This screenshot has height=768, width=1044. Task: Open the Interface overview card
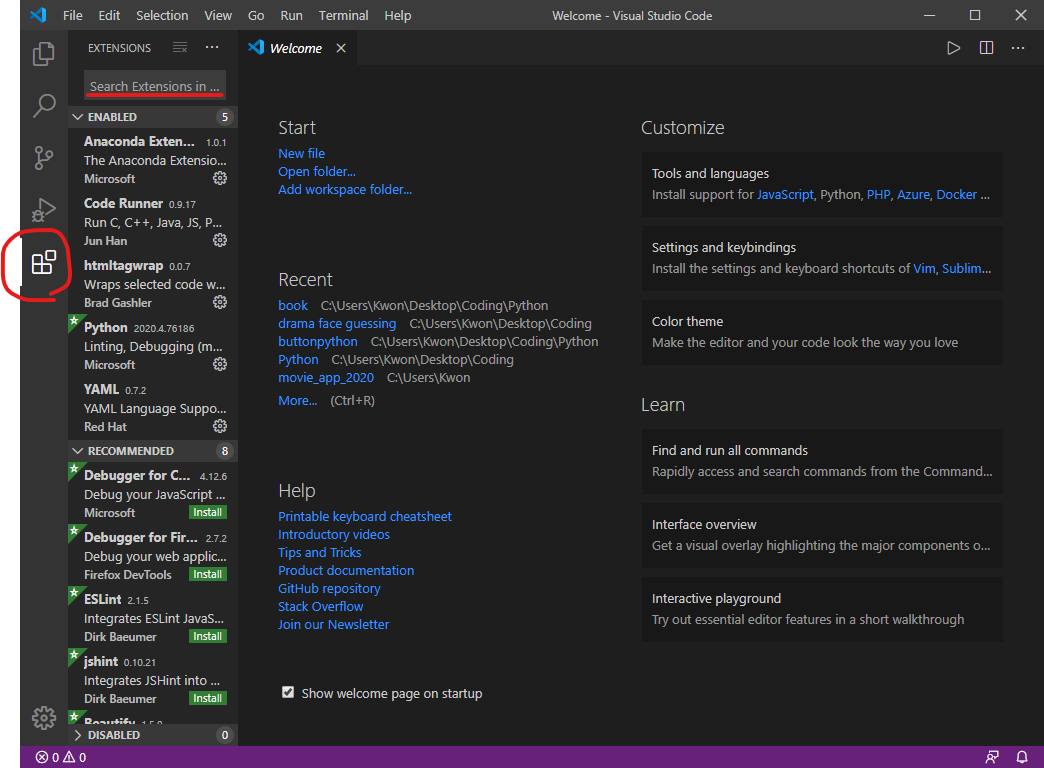point(822,535)
